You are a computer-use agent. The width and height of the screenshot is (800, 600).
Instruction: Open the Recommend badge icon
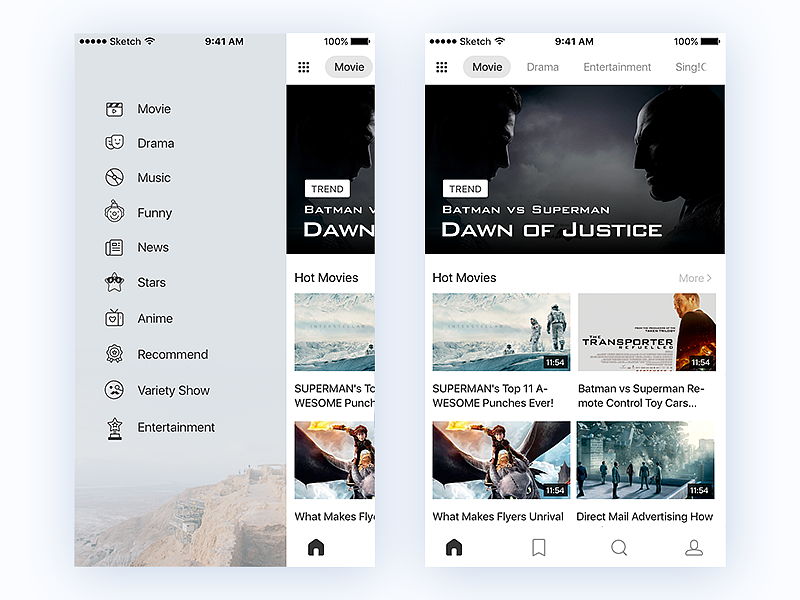(114, 354)
